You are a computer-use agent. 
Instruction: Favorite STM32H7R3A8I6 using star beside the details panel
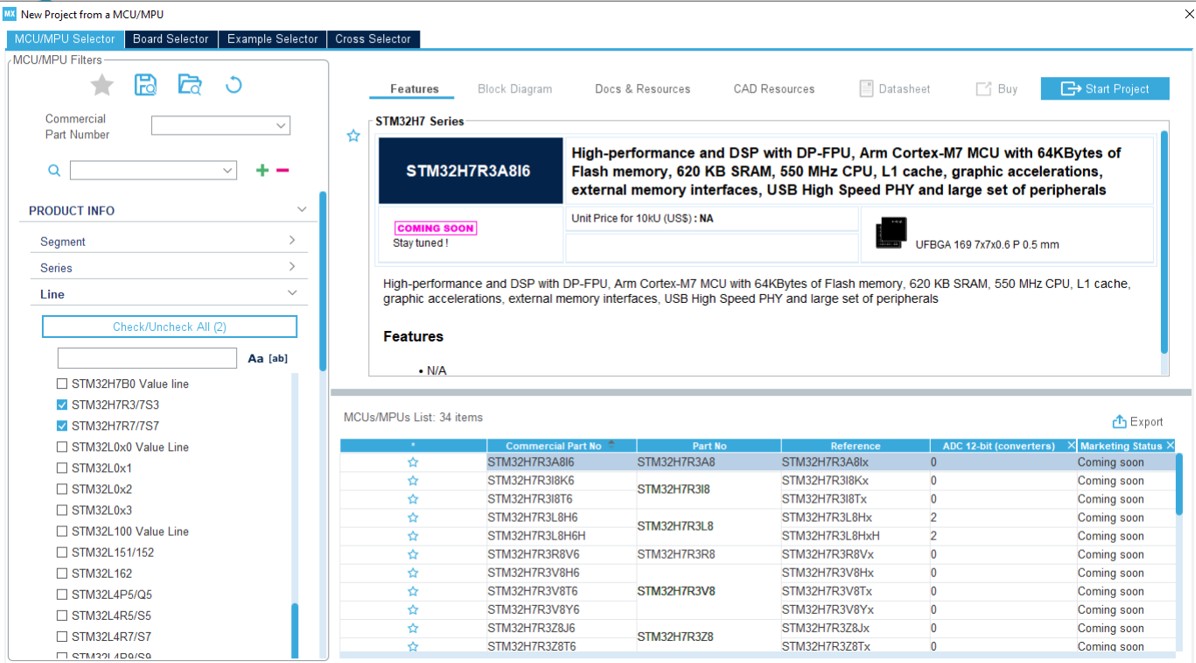353,136
